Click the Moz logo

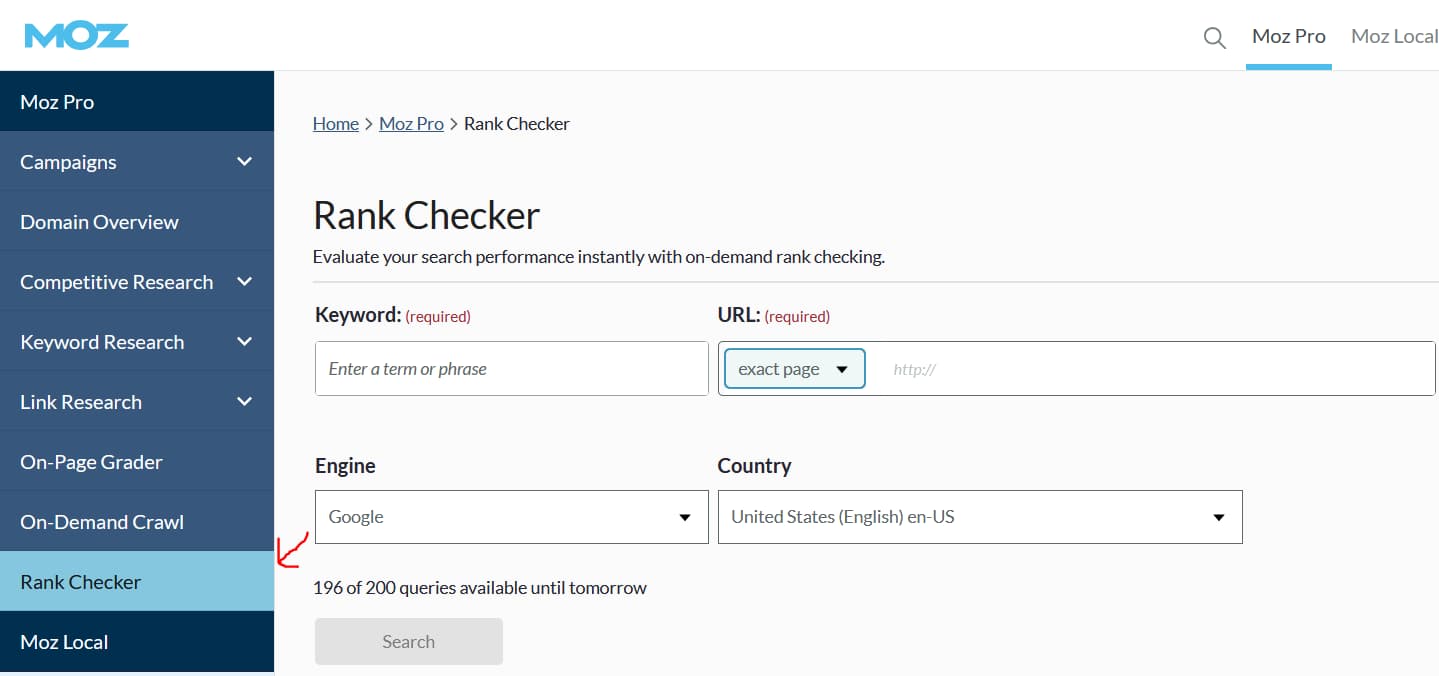pos(77,35)
